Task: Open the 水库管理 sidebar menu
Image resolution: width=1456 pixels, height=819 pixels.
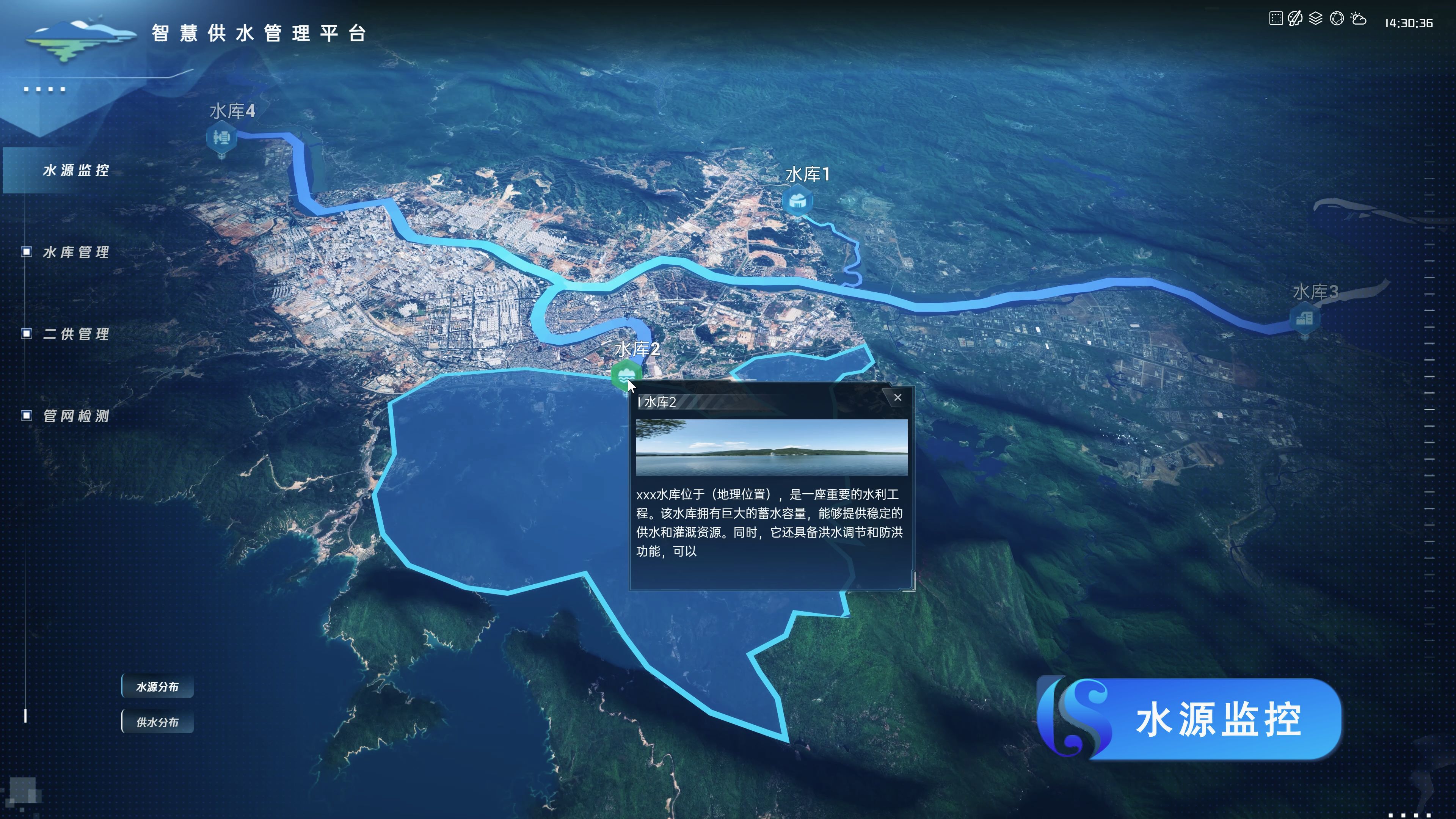Action: (76, 253)
